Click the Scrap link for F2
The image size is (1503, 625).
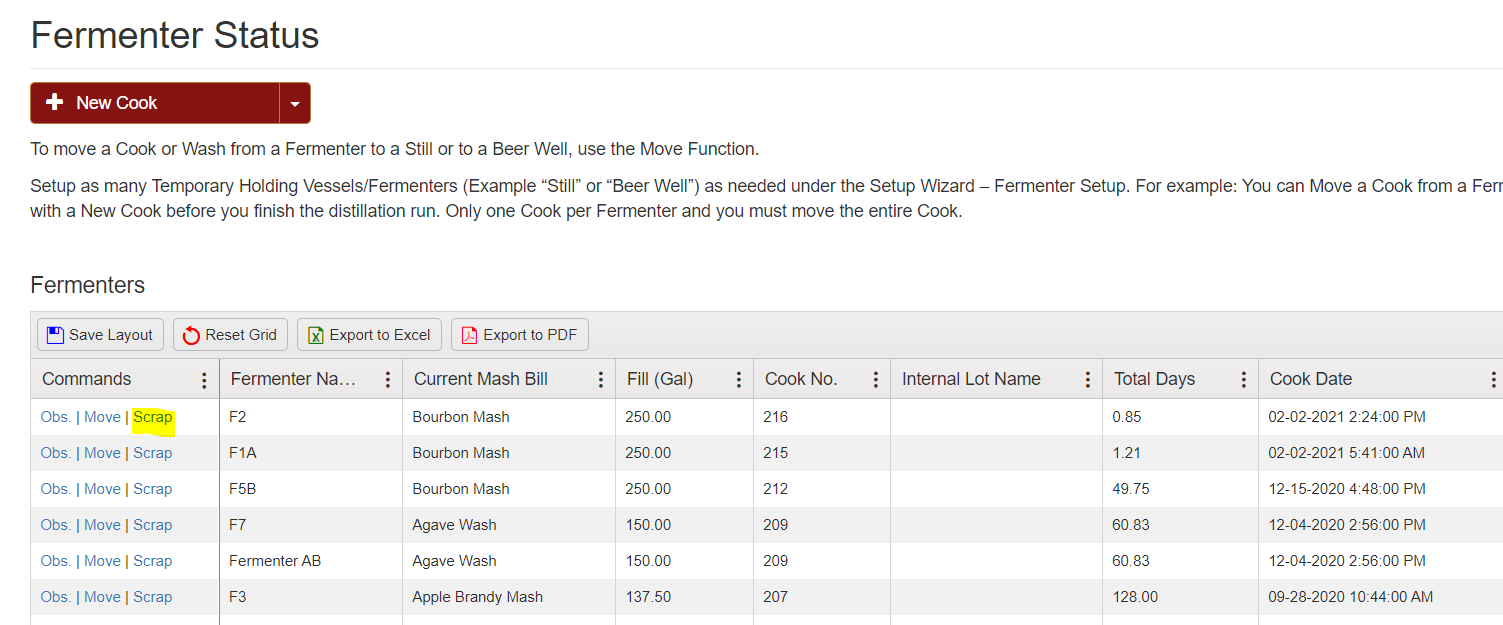point(153,417)
